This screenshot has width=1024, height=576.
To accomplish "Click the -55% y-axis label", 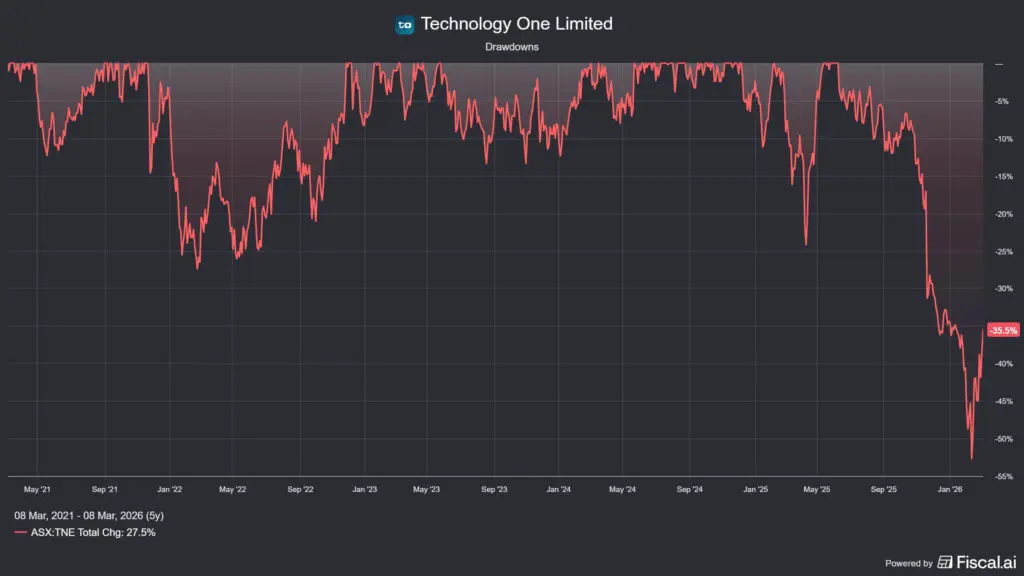I will coord(999,477).
